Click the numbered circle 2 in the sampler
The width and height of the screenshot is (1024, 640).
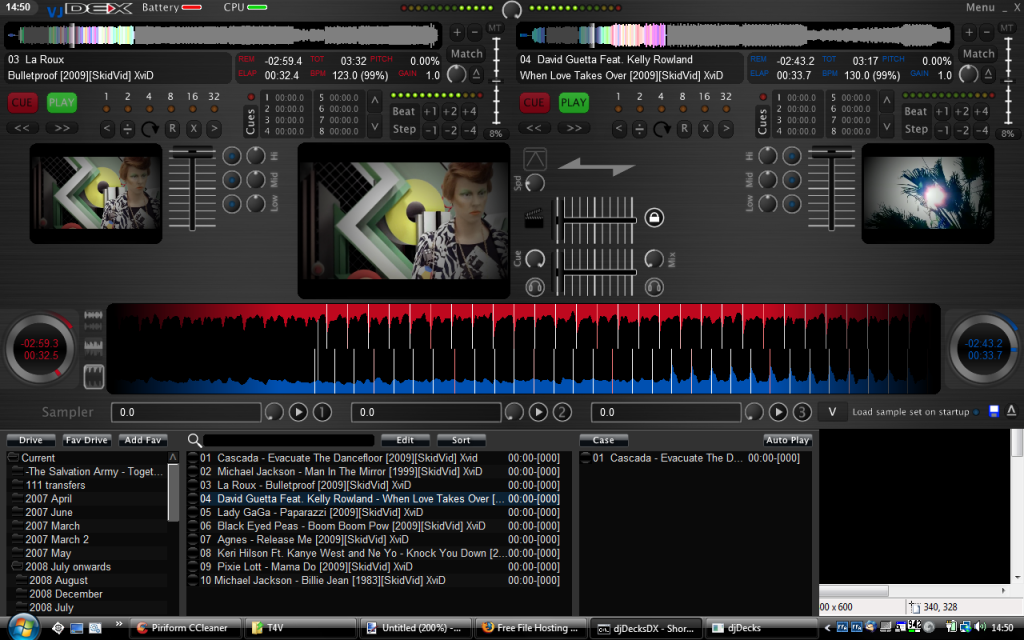[562, 412]
